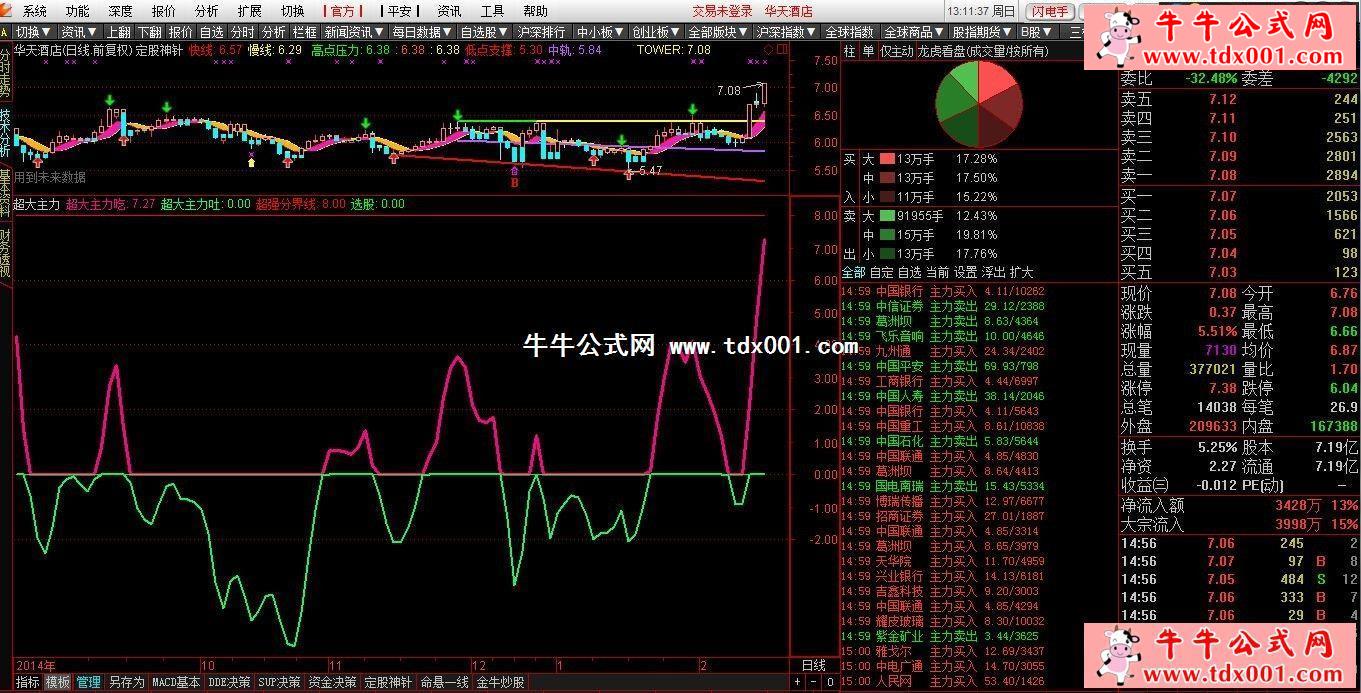This screenshot has height=693, width=1361.
Task: Click the plus zoom button beside 日线
Action: pos(797,683)
